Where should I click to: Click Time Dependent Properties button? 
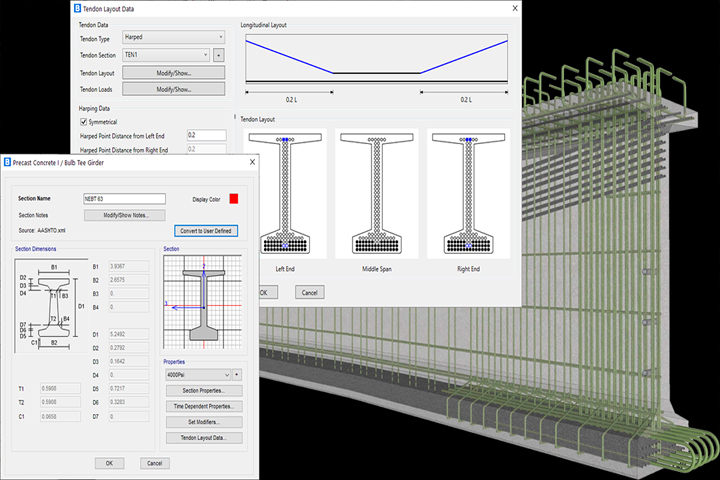click(204, 407)
